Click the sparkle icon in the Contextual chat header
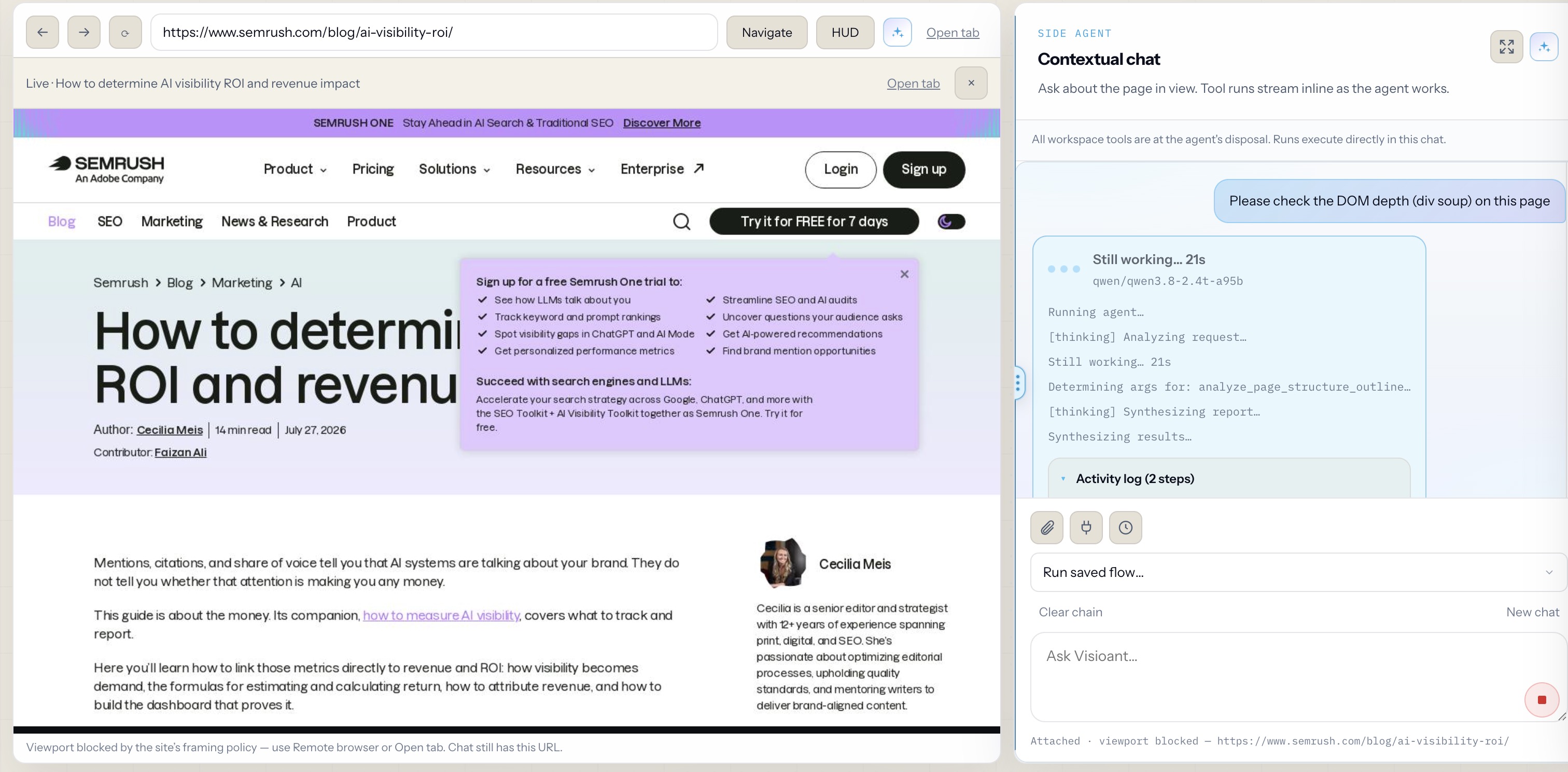 (x=1544, y=47)
